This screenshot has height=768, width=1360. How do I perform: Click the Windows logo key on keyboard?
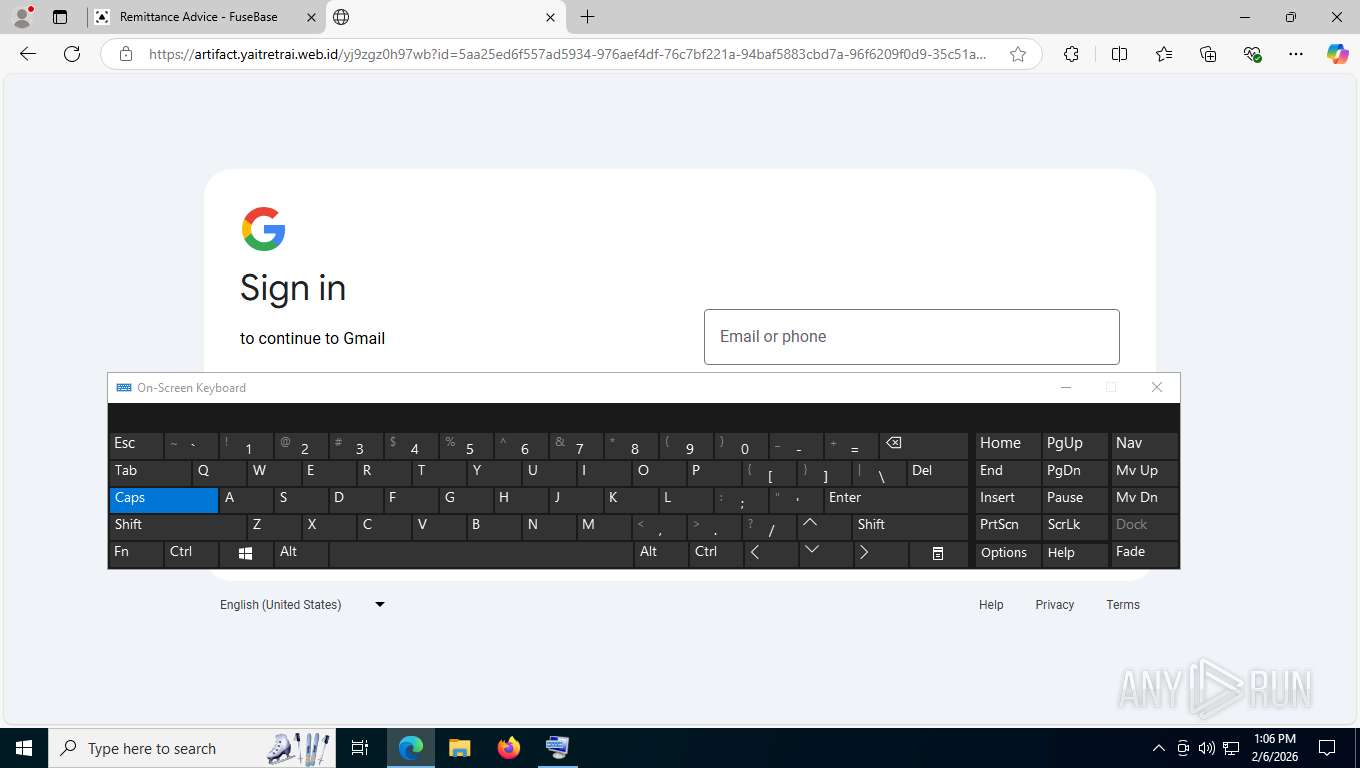246,553
